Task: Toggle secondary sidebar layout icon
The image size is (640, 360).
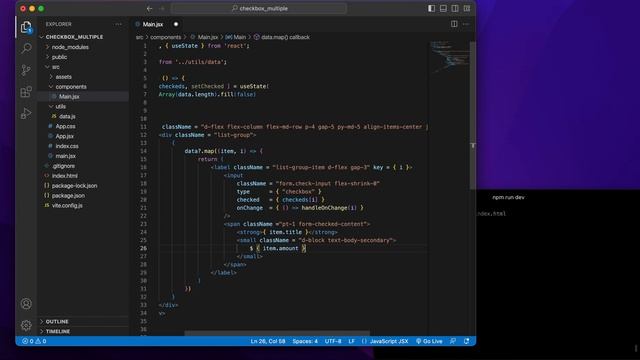Action: (455, 9)
